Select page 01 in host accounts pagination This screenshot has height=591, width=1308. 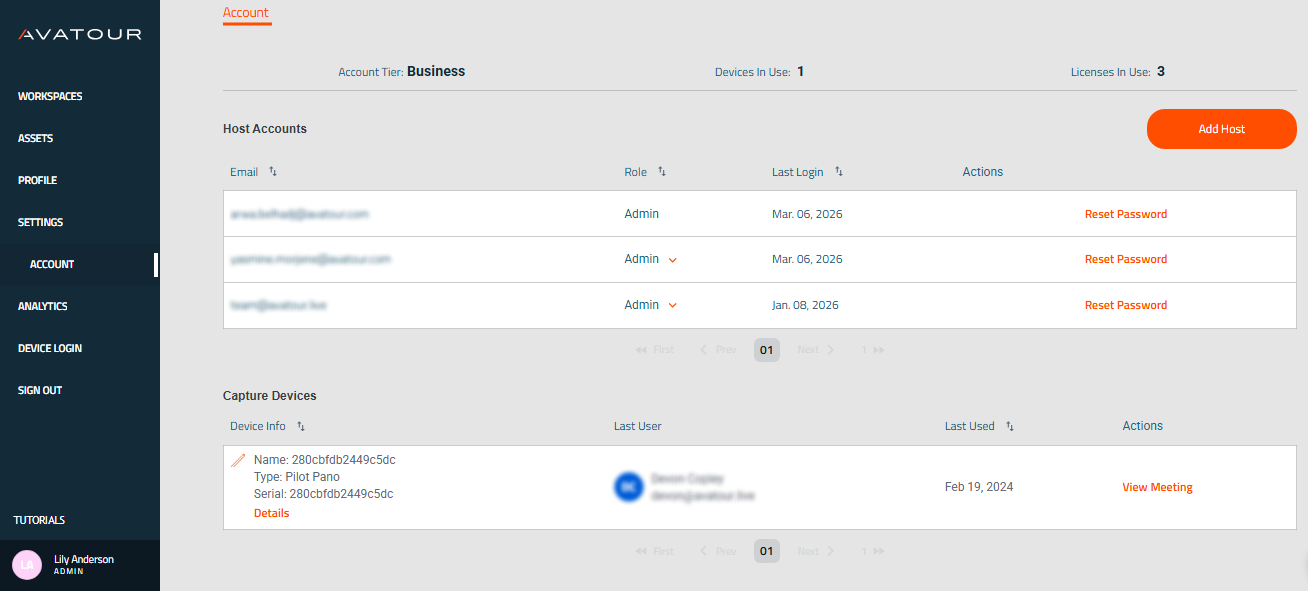tap(766, 349)
